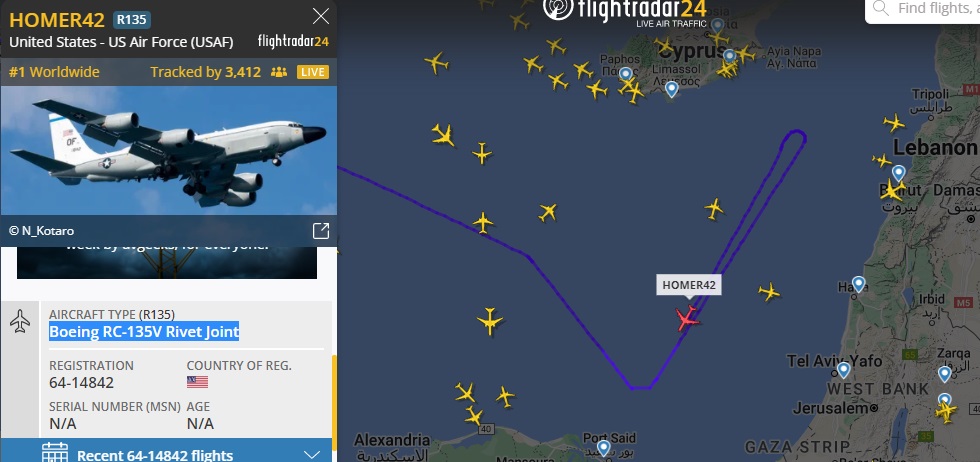Open the aircraft photo in a new window

[x=321, y=231]
